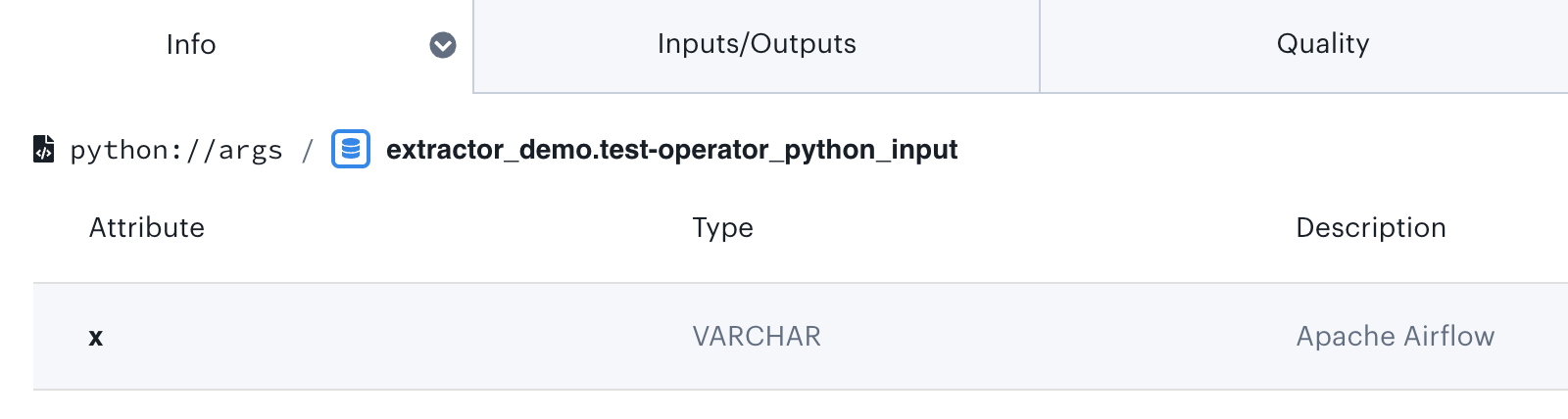Click the python://args breadcrumb link
Image resolution: width=1568 pixels, height=419 pixels.
coord(176,150)
